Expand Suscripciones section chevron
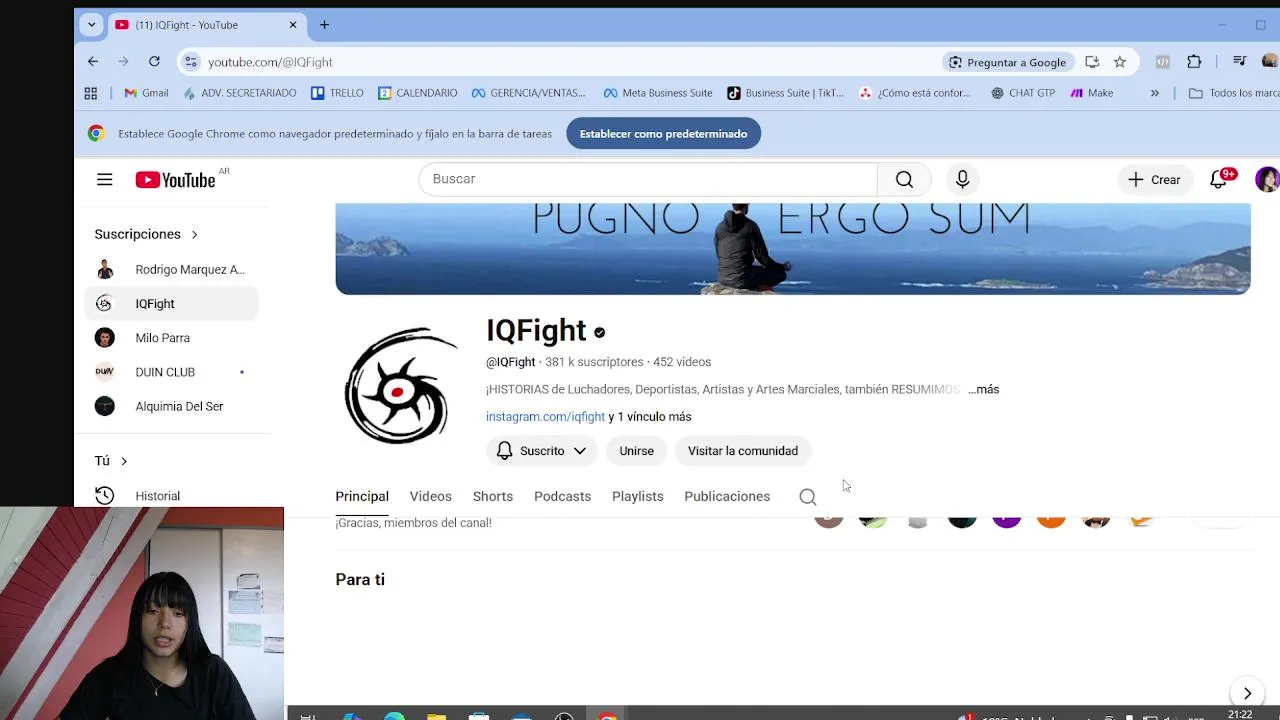 pos(194,234)
